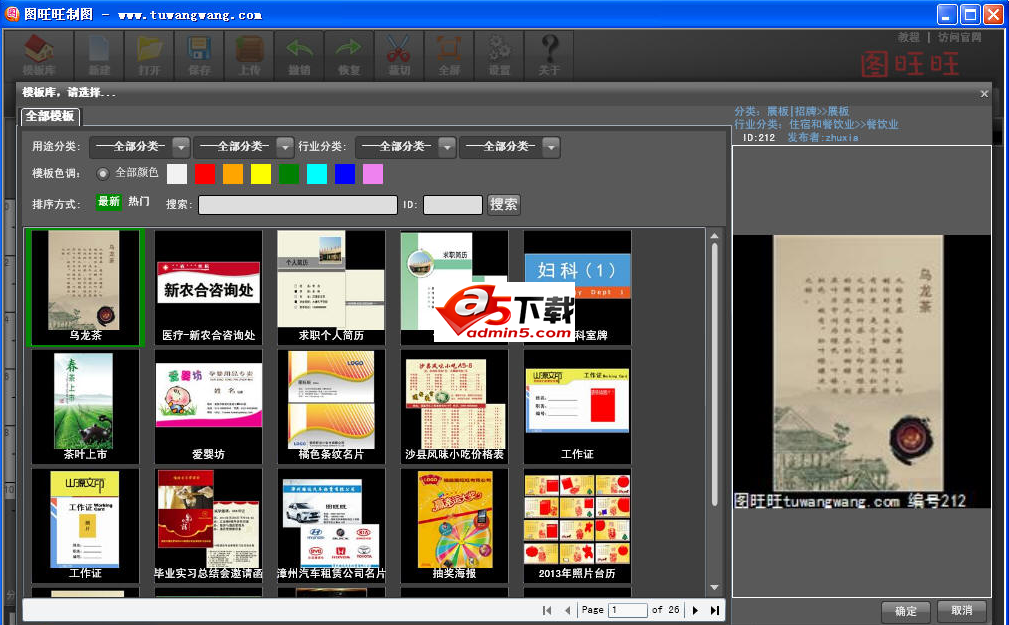Go to the previous template page
Screen dimensions: 1009x625
(x=567, y=610)
